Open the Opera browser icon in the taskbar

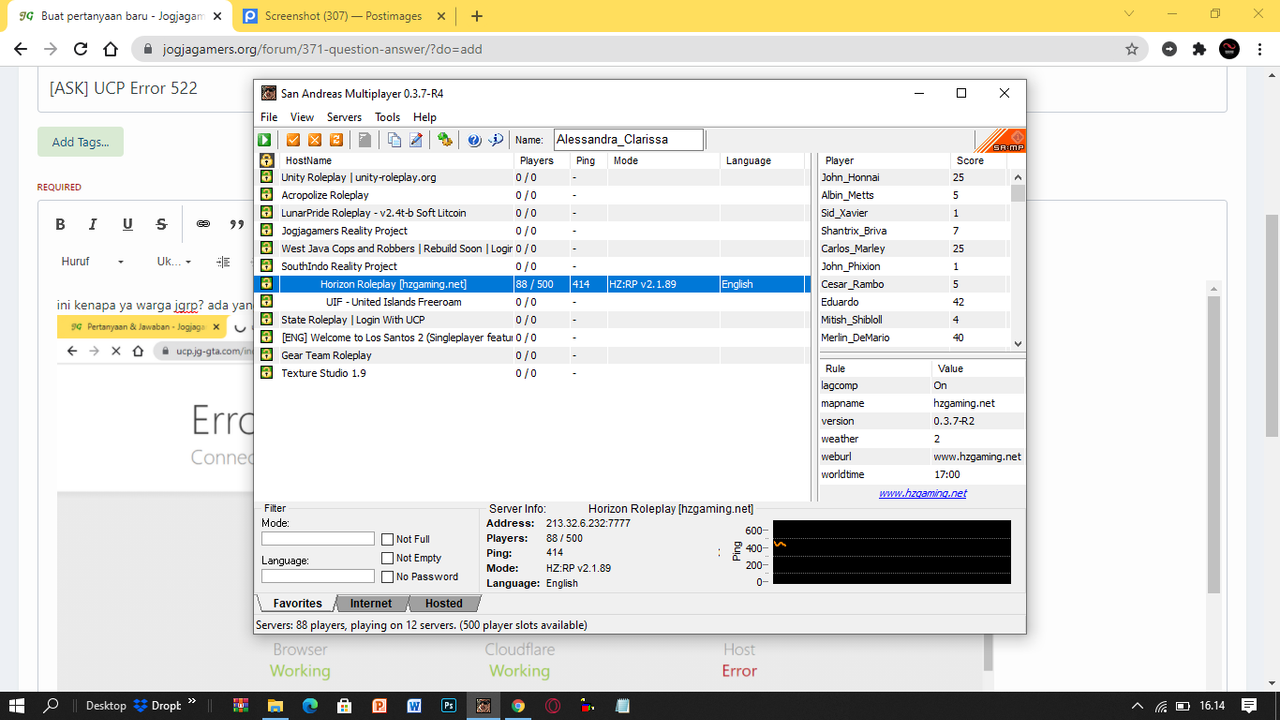(553, 705)
